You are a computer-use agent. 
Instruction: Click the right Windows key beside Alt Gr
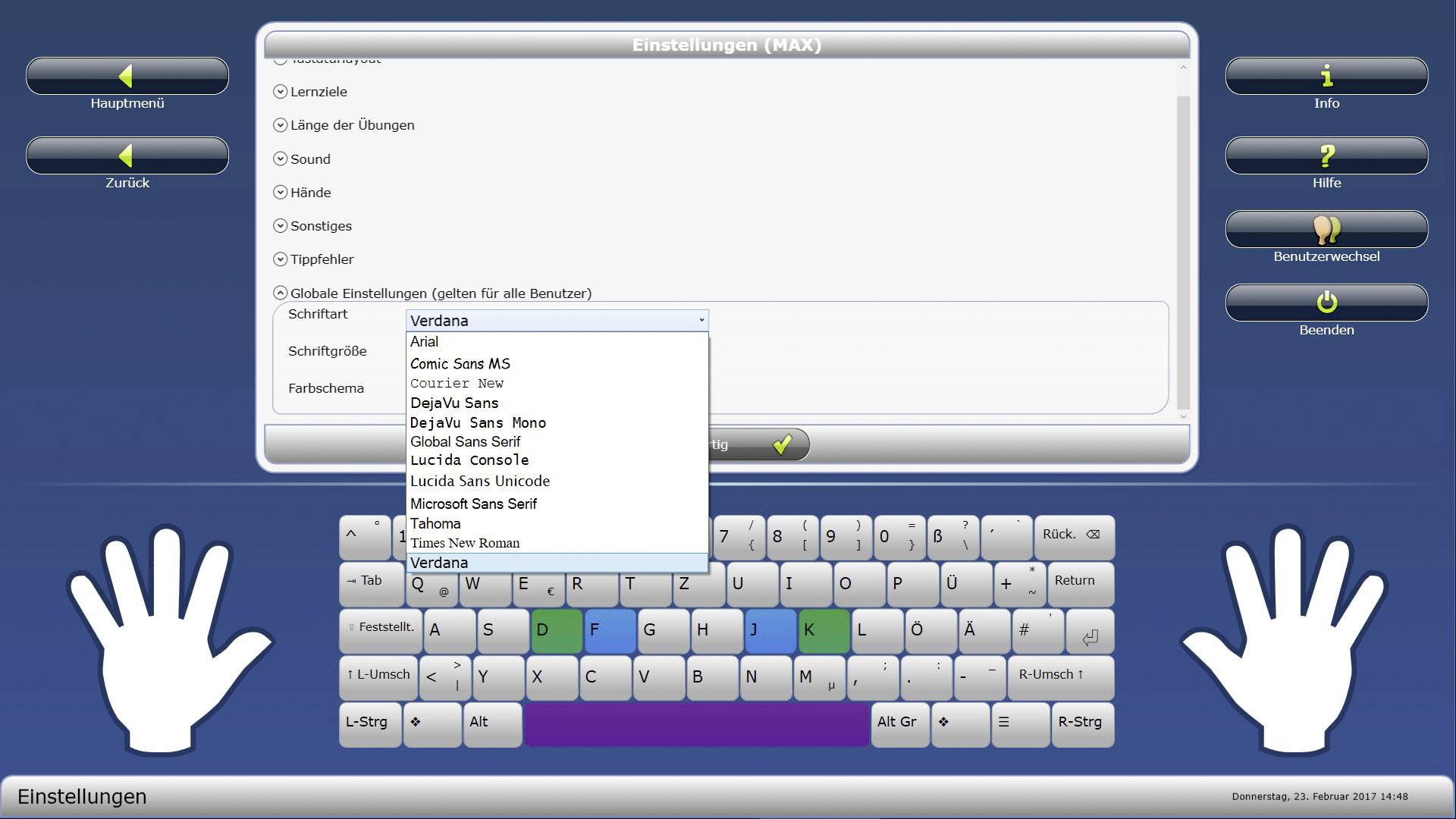coord(960,725)
